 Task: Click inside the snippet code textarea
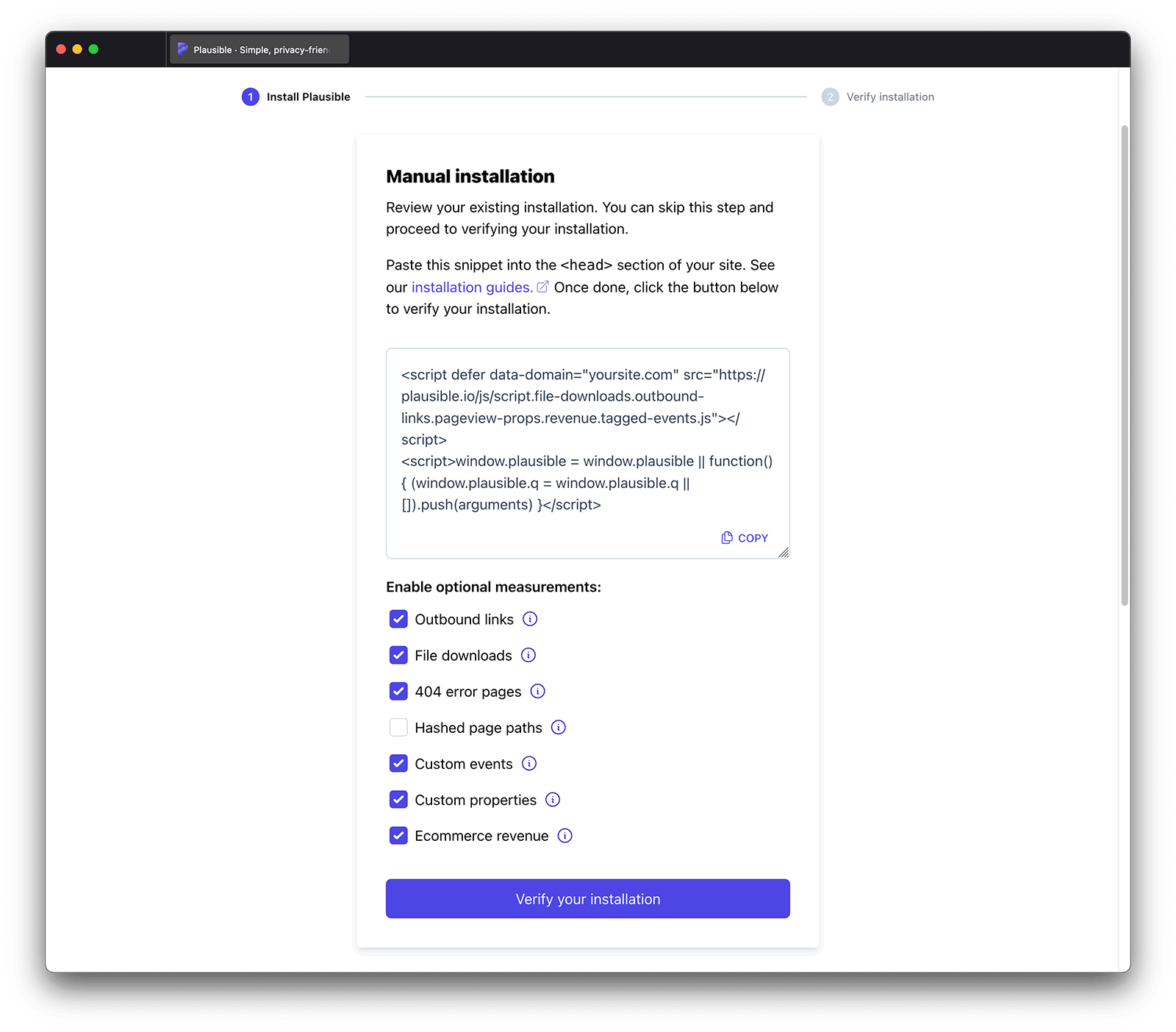coord(588,454)
